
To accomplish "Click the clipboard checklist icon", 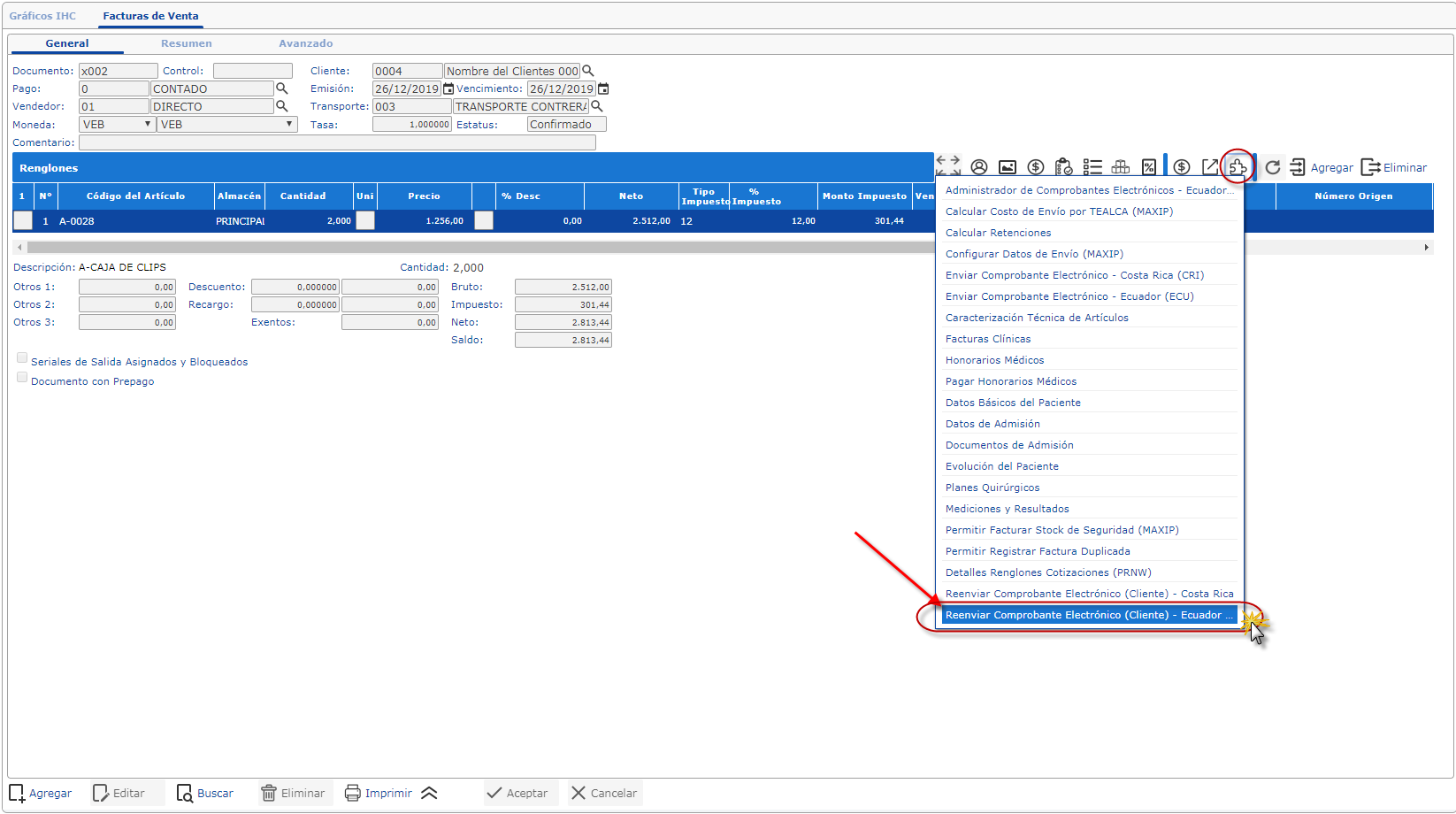I will pyautogui.click(x=1064, y=167).
